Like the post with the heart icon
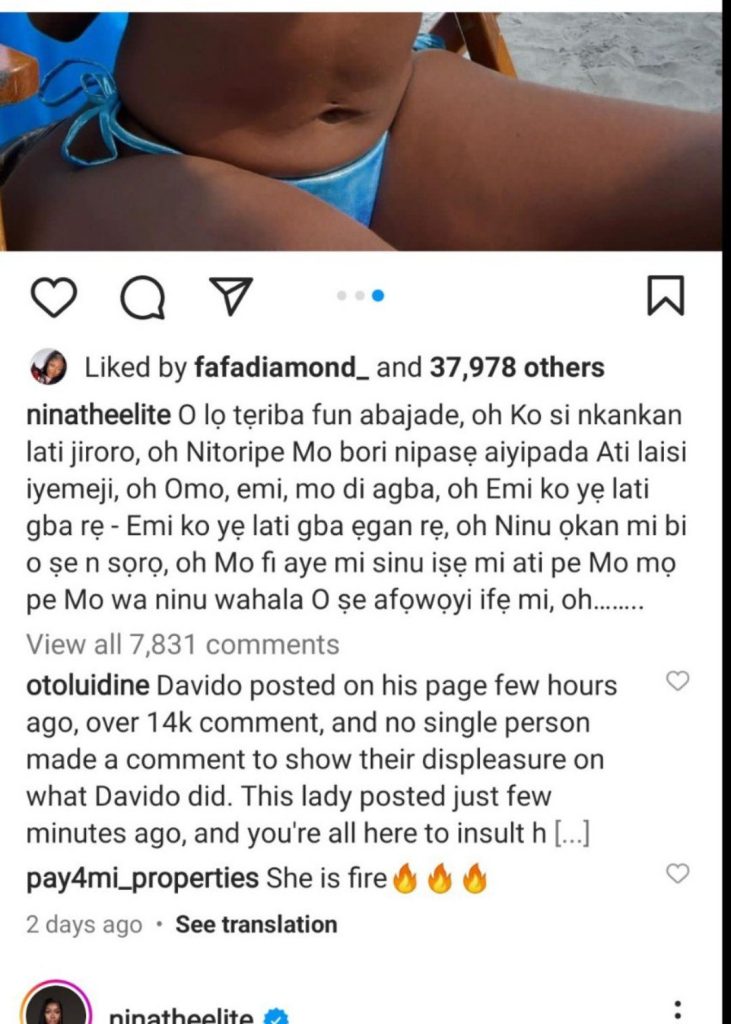Image resolution: width=731 pixels, height=1024 pixels. click(54, 297)
